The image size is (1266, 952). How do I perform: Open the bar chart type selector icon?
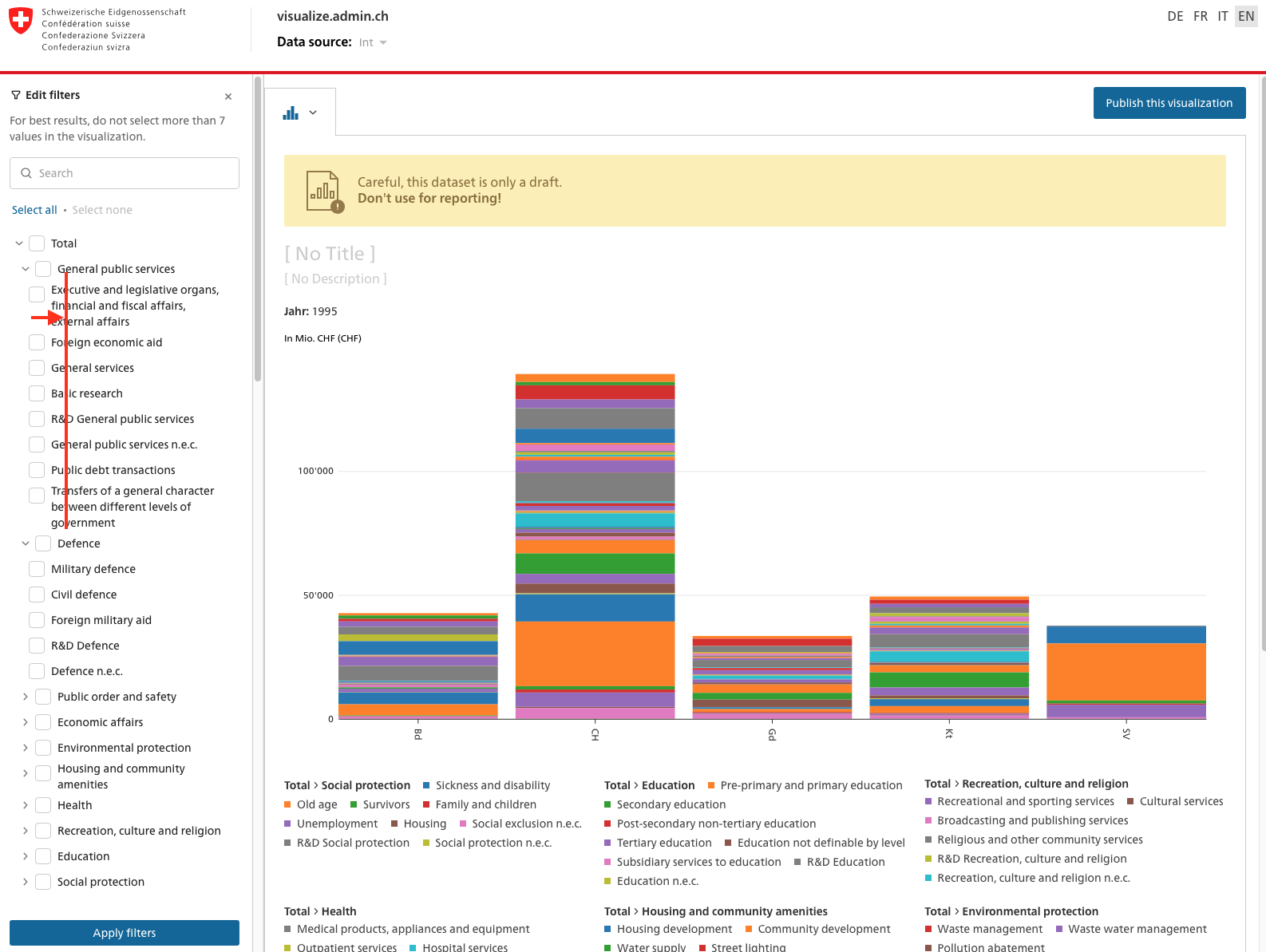(291, 113)
